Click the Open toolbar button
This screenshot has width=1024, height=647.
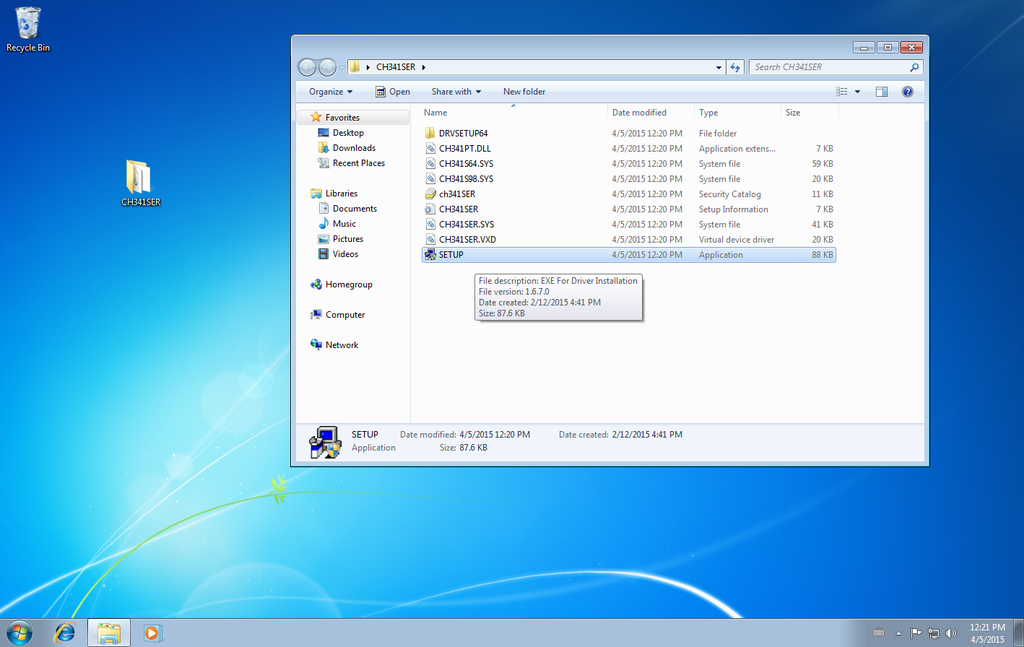(392, 91)
